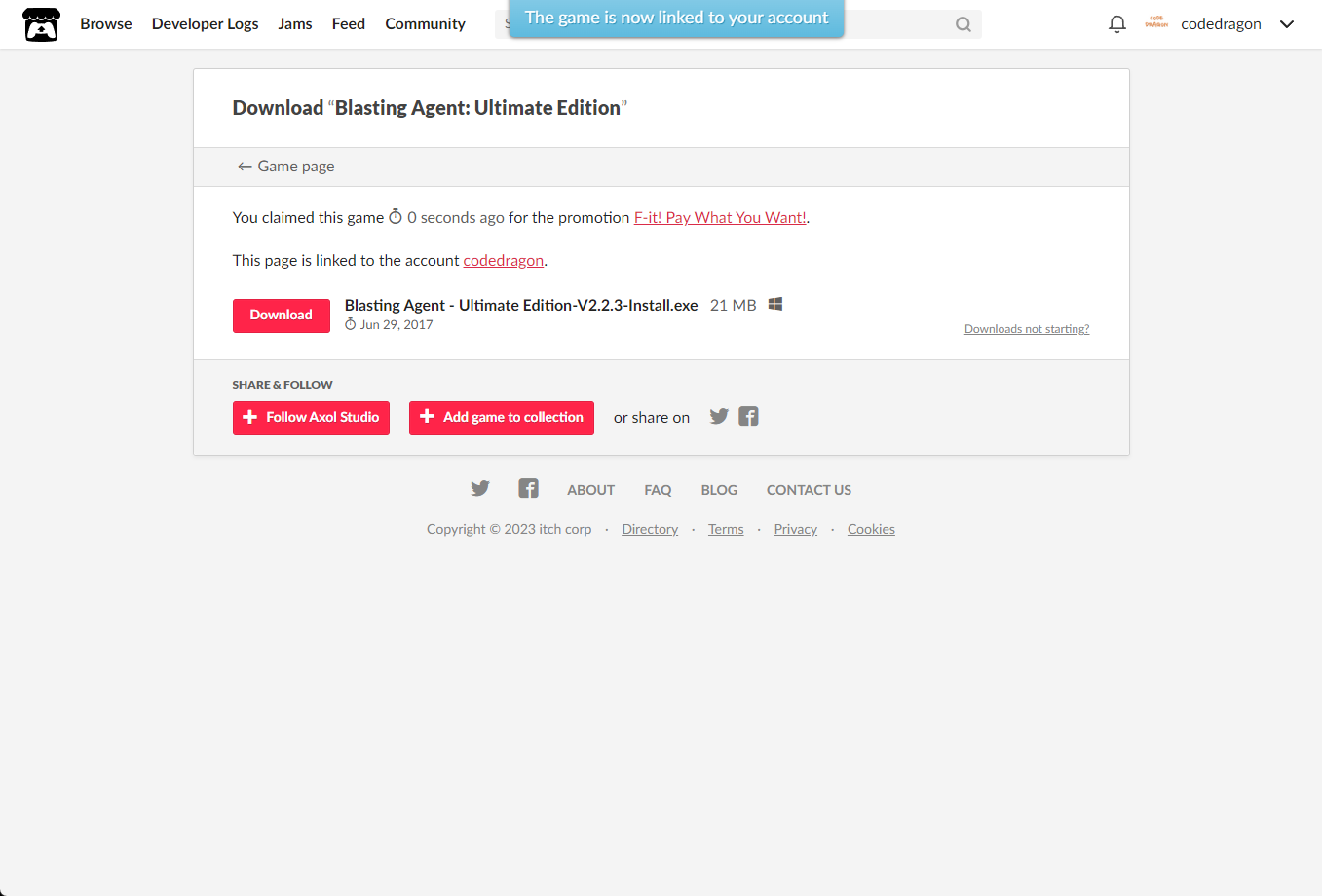This screenshot has height=896, width=1322.
Task: Open the linked codedragon account link
Action: point(503,261)
